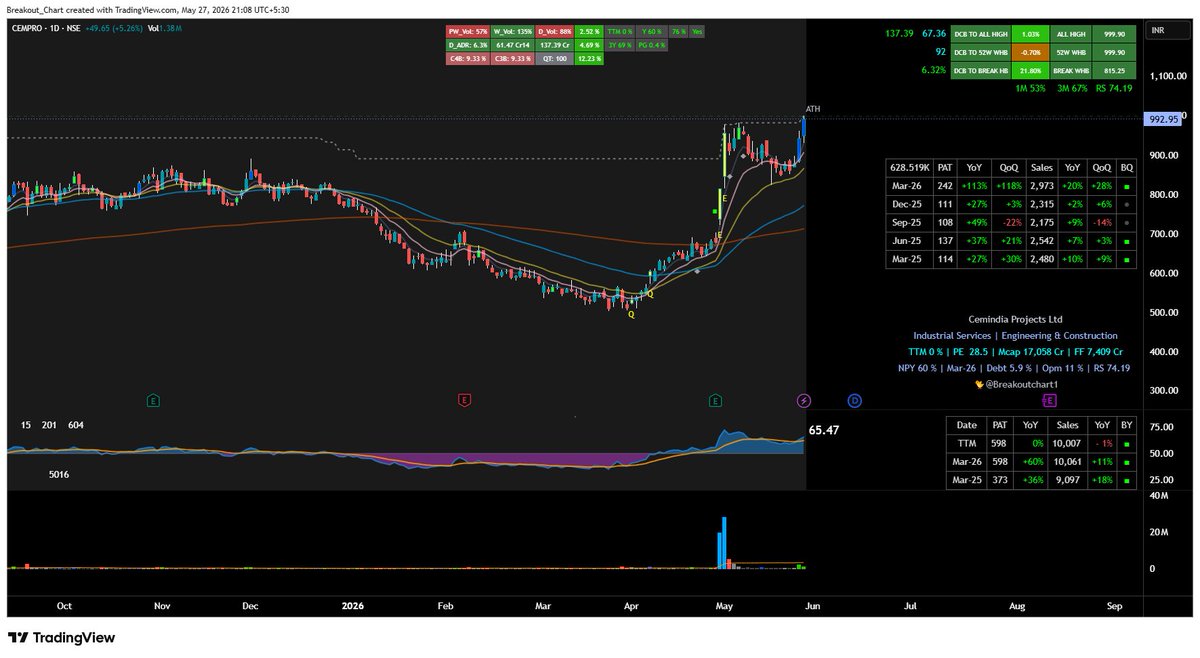1200x658 pixels.
Task: Click Industrial Services | Engineering & Construction text
Action: pos(1015,336)
